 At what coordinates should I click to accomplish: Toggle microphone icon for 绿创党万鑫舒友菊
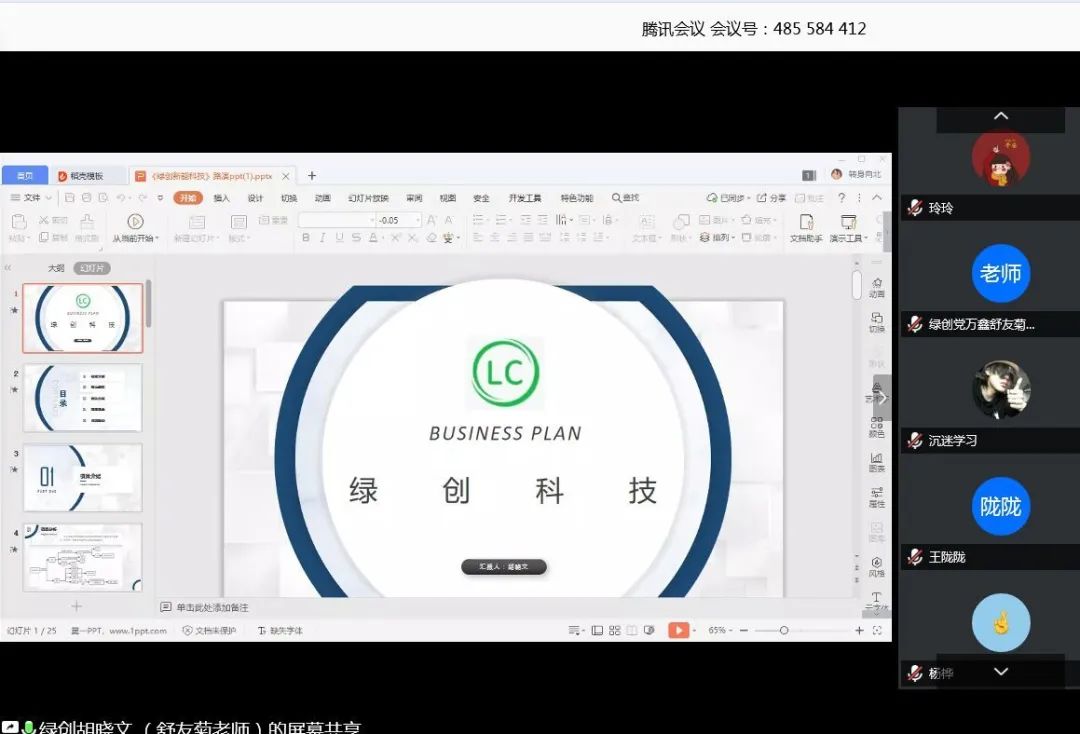point(915,324)
